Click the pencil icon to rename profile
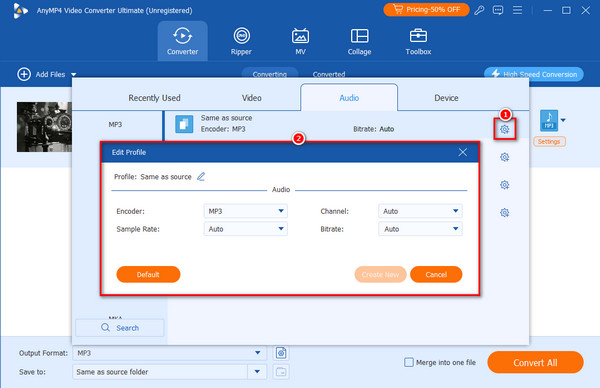This screenshot has height=388, width=600. tap(201, 176)
